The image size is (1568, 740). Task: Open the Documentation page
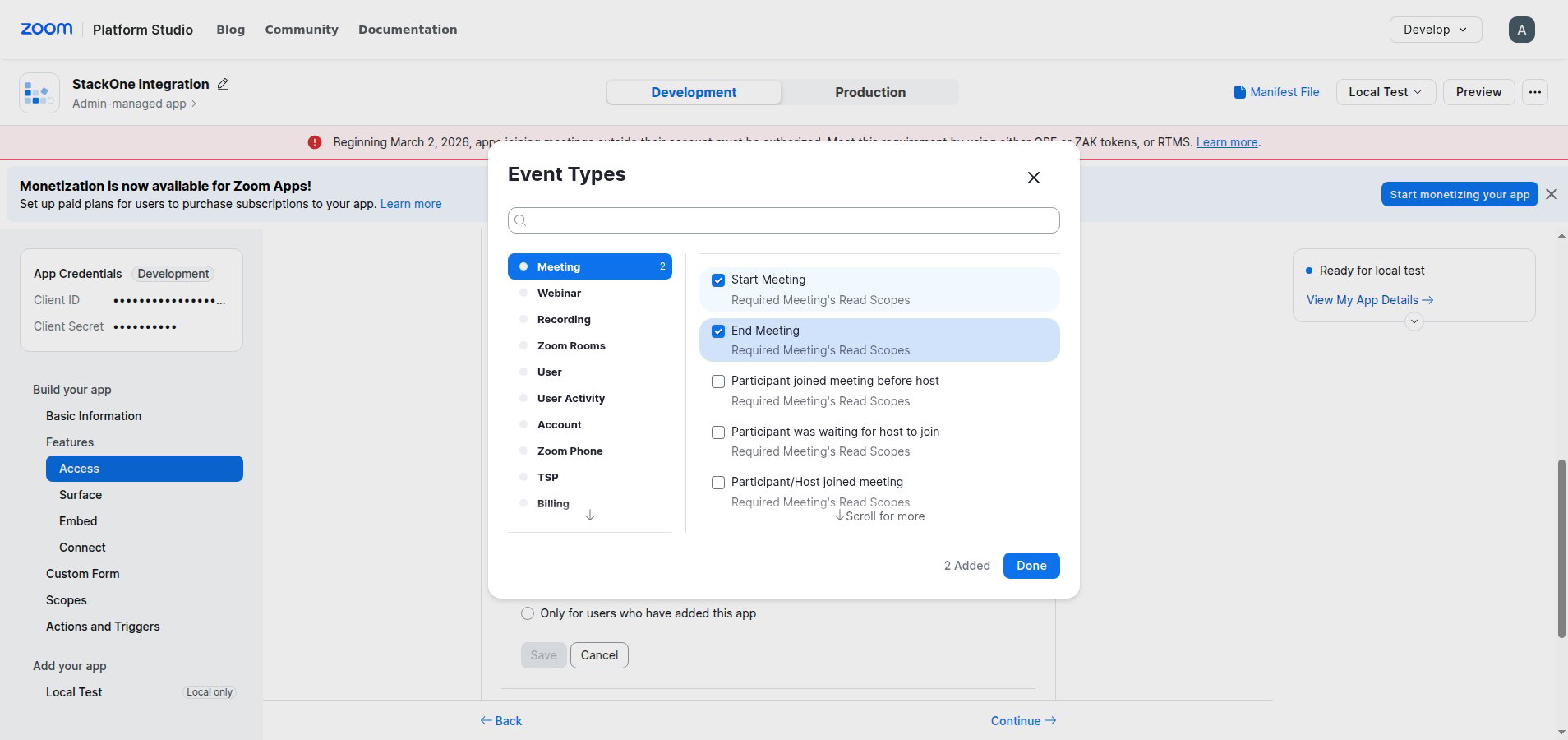pyautogui.click(x=408, y=30)
